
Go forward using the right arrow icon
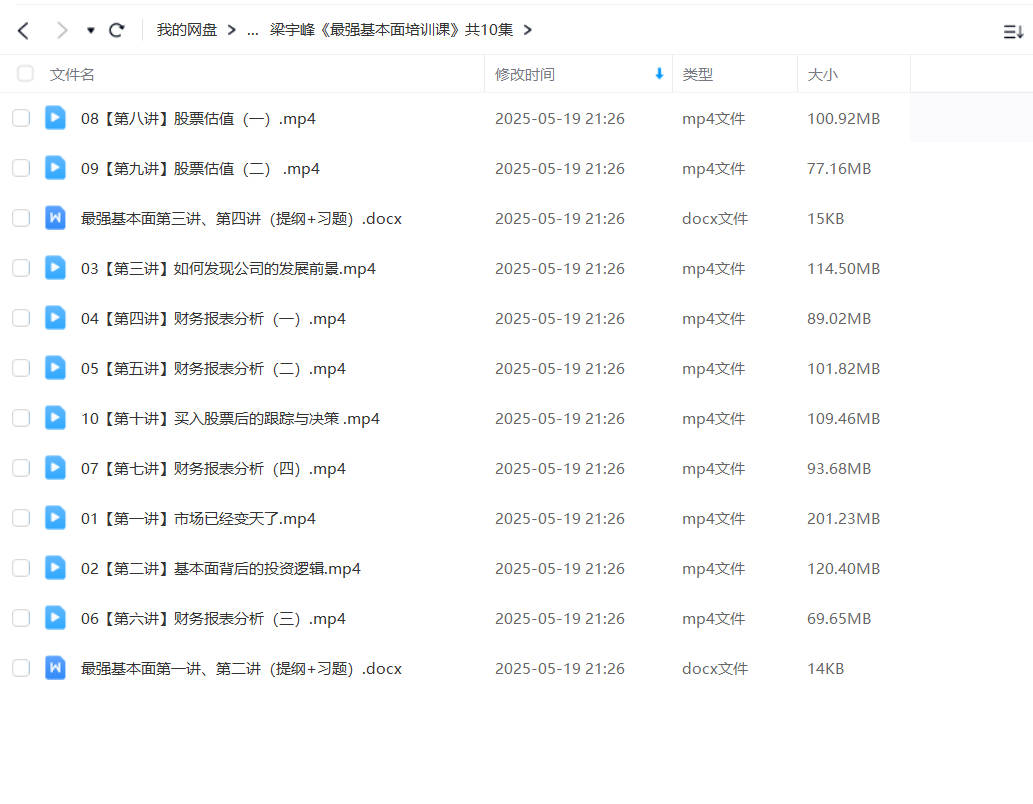(x=62, y=30)
